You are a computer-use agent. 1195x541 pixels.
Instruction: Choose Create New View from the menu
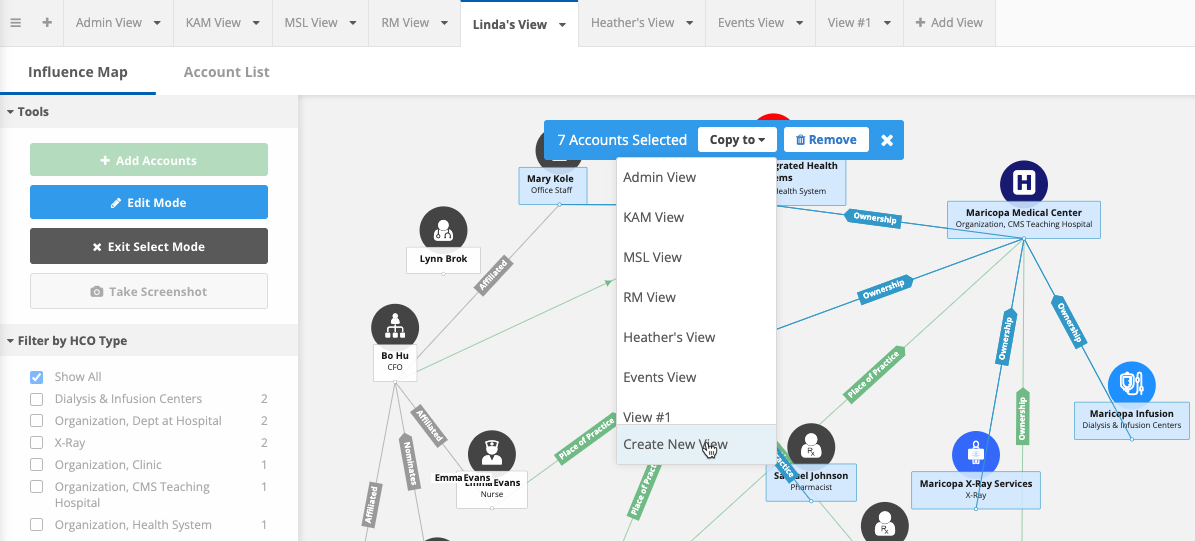pos(675,444)
